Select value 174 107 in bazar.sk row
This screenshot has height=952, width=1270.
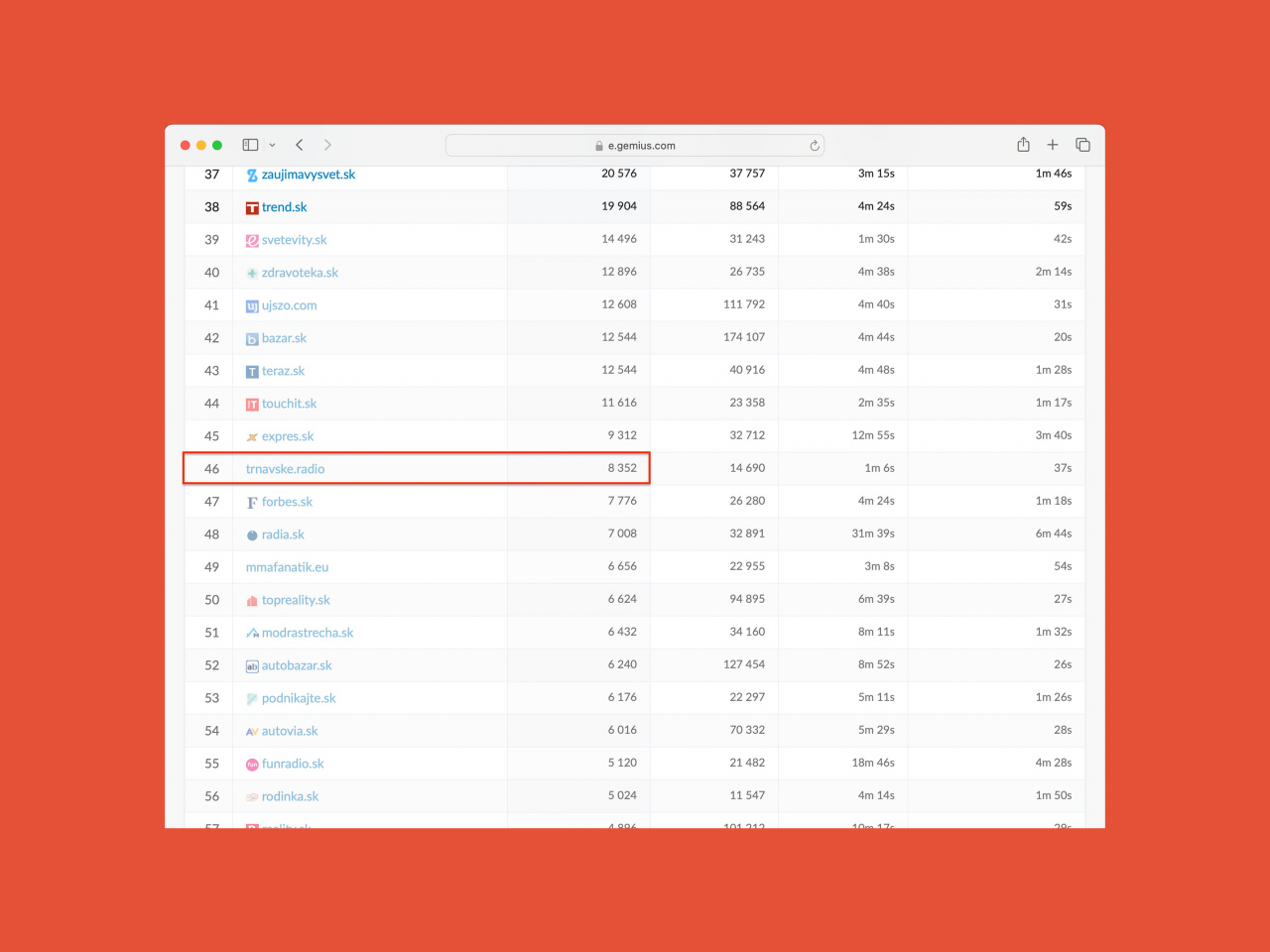[x=744, y=337]
